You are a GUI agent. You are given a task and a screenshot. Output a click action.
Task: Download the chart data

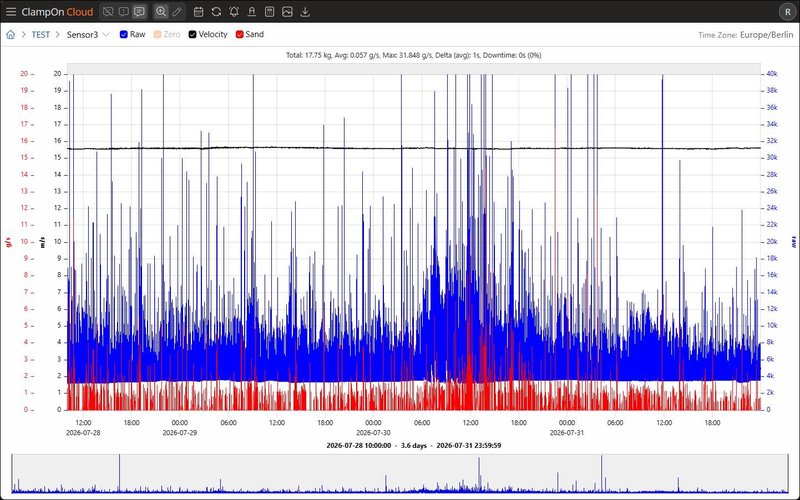tap(305, 11)
